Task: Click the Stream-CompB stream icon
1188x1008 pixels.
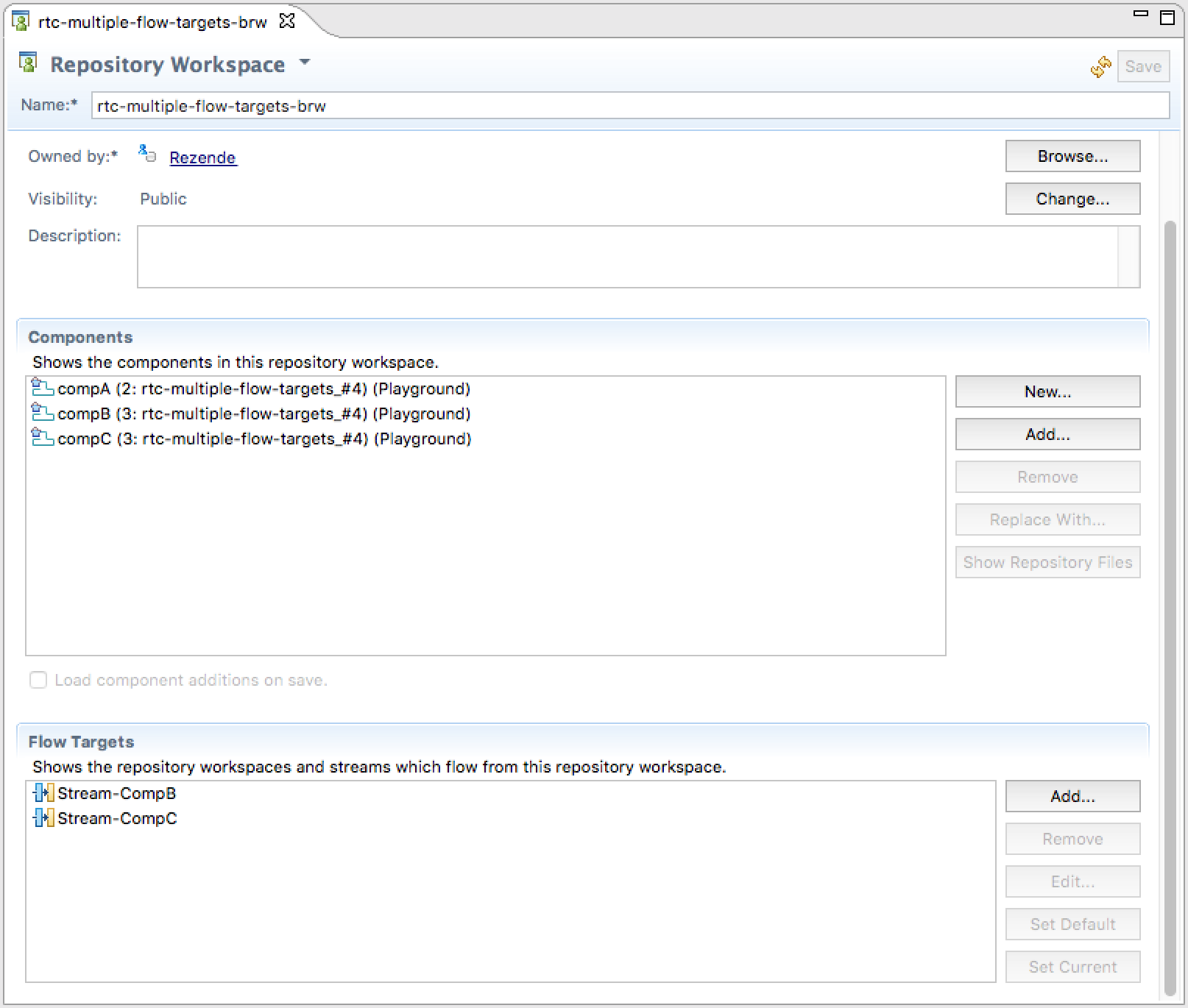Action: (43, 793)
